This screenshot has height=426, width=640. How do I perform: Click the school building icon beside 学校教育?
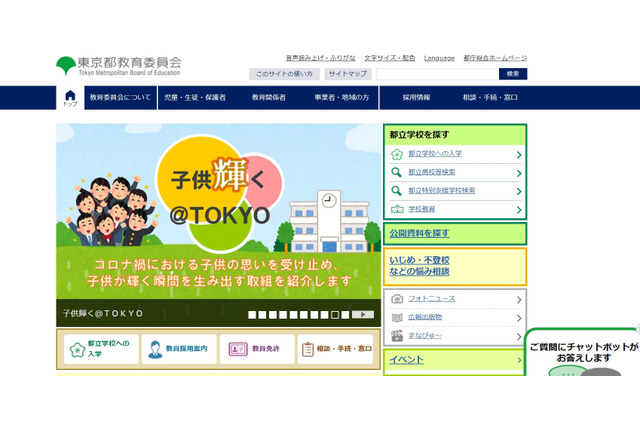397,209
